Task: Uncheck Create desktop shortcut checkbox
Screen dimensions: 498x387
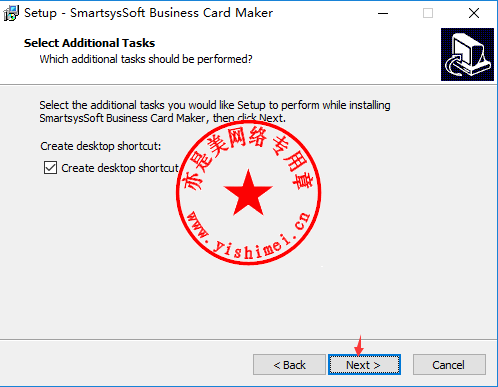Action: 50,168
